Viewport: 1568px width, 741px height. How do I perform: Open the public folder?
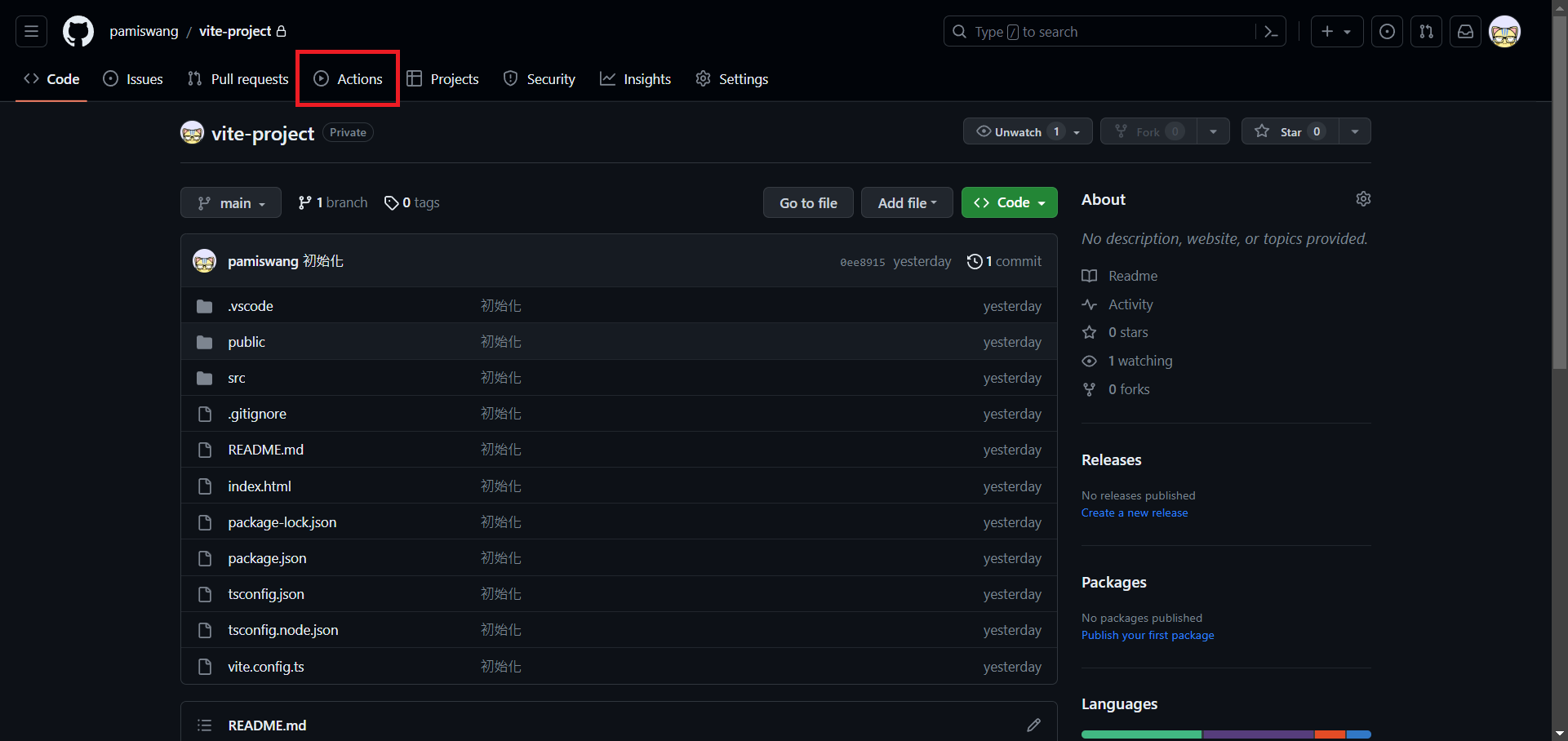point(247,342)
